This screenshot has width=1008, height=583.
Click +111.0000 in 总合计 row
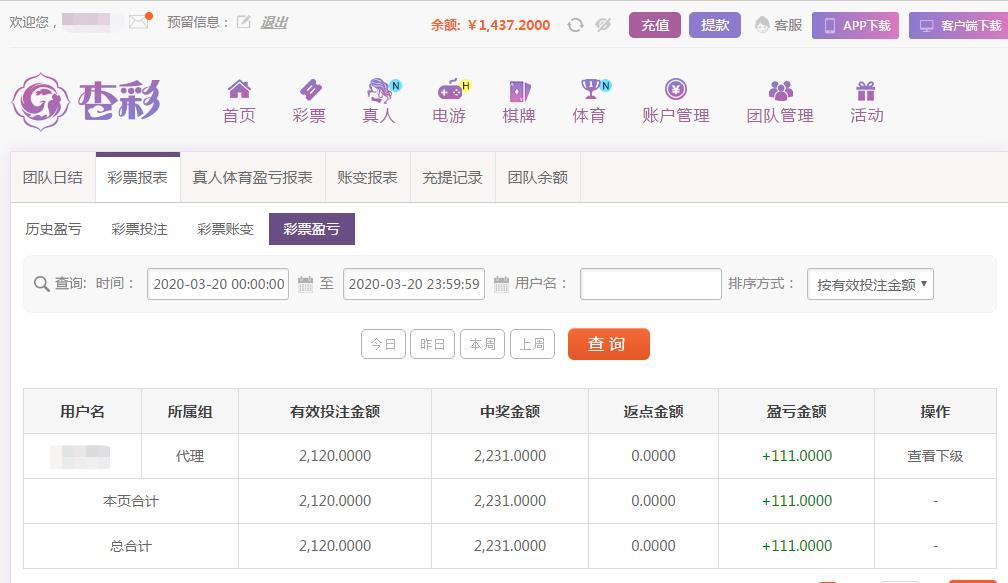coord(796,546)
